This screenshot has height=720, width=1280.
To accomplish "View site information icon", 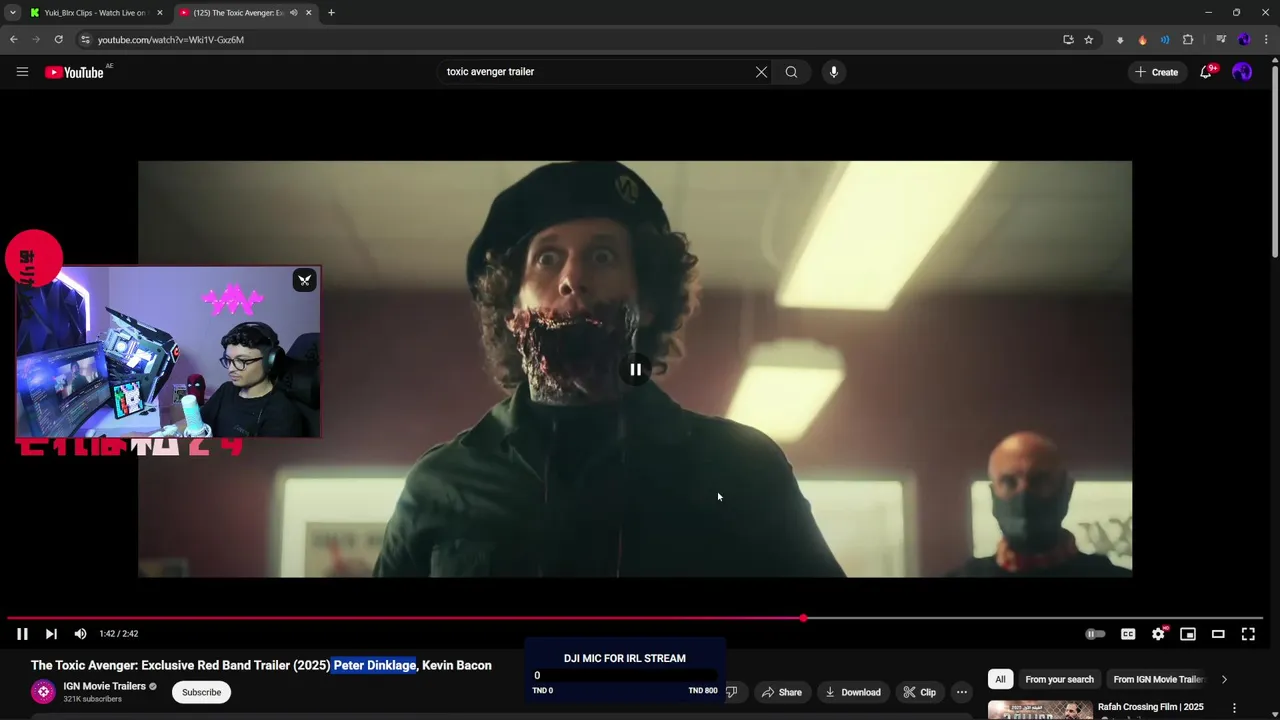I will [85, 40].
